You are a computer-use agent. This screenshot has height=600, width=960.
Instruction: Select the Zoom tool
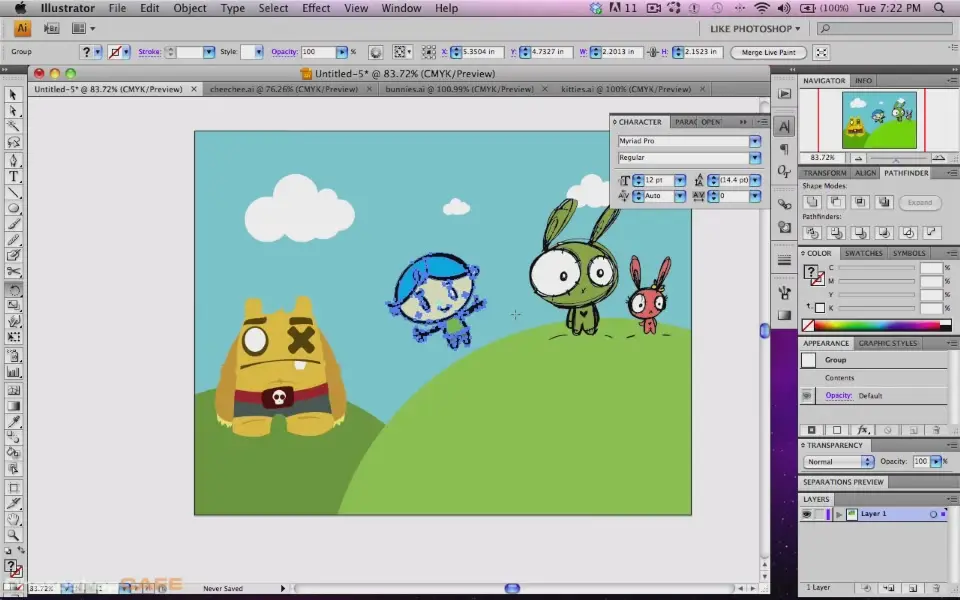(13, 535)
